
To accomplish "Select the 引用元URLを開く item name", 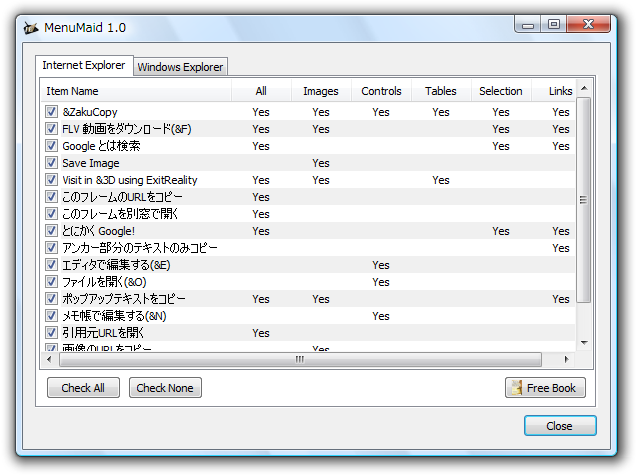I will (x=103, y=333).
